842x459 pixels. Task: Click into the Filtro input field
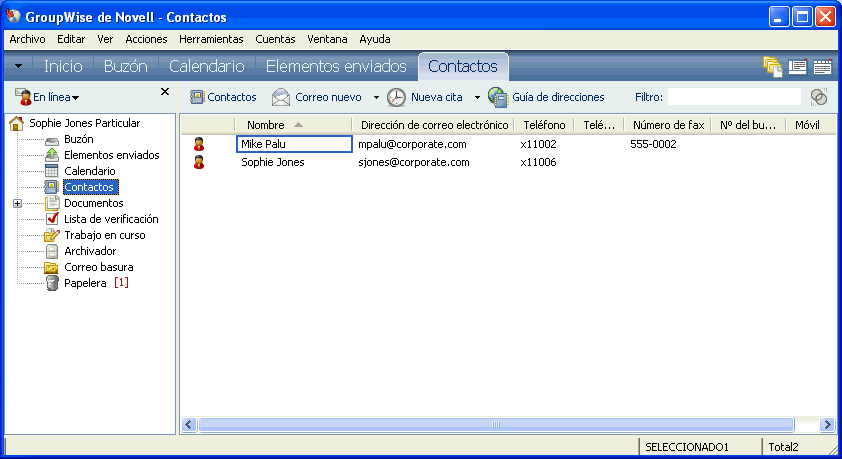tap(734, 97)
